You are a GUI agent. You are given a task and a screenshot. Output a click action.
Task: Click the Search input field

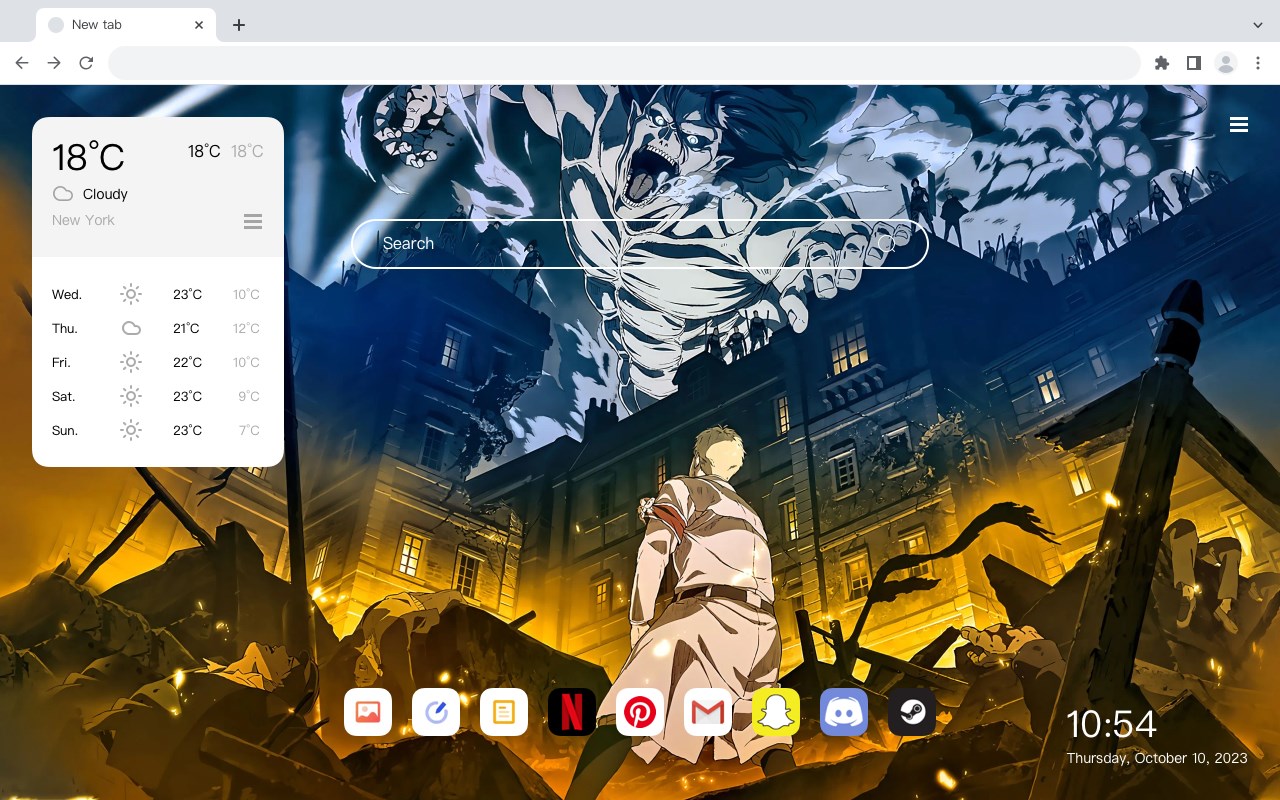[x=640, y=243]
